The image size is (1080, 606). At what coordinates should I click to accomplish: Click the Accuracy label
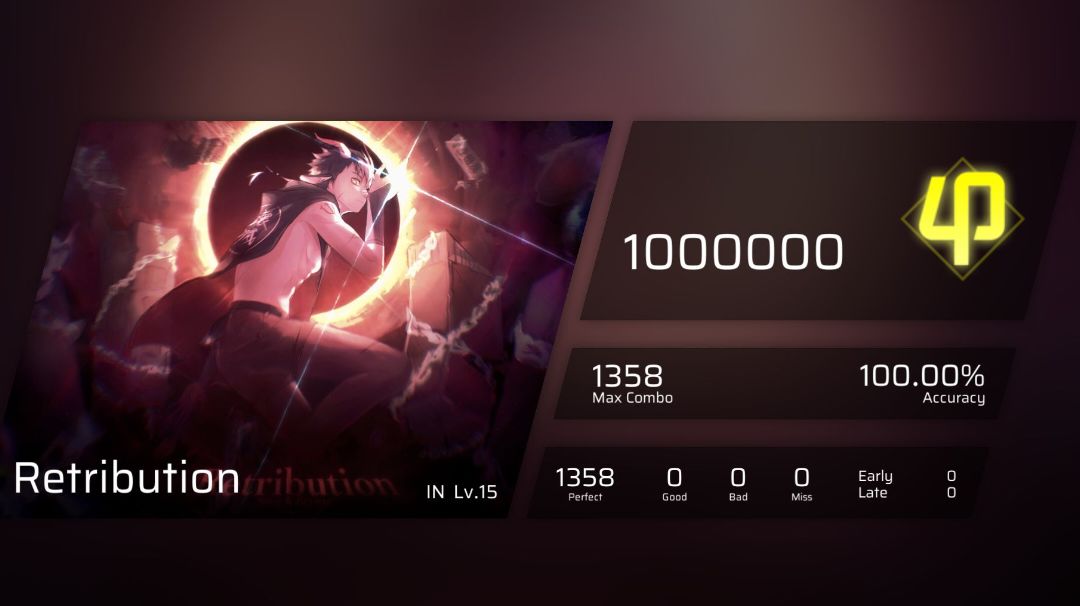(954, 398)
